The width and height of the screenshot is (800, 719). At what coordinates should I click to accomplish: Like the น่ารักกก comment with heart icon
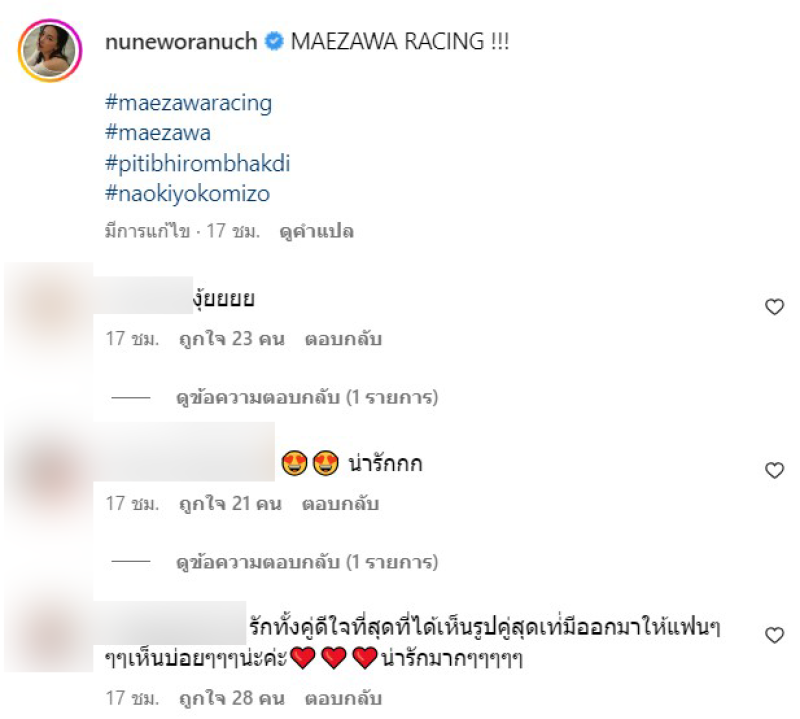pyautogui.click(x=774, y=470)
